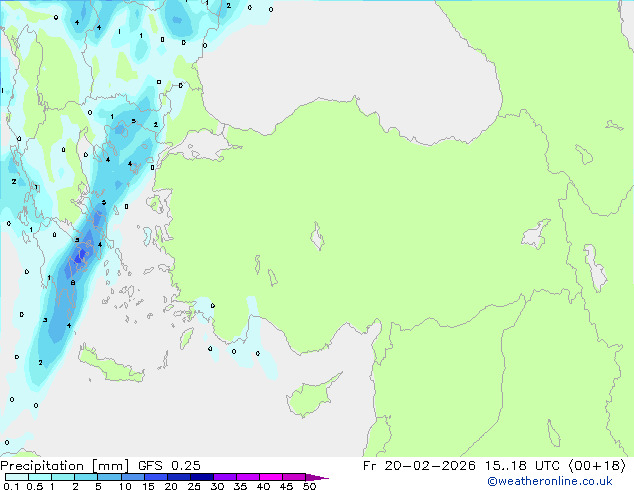Click the legend label '30'
This screenshot has height=490, width=634.
[217, 486]
